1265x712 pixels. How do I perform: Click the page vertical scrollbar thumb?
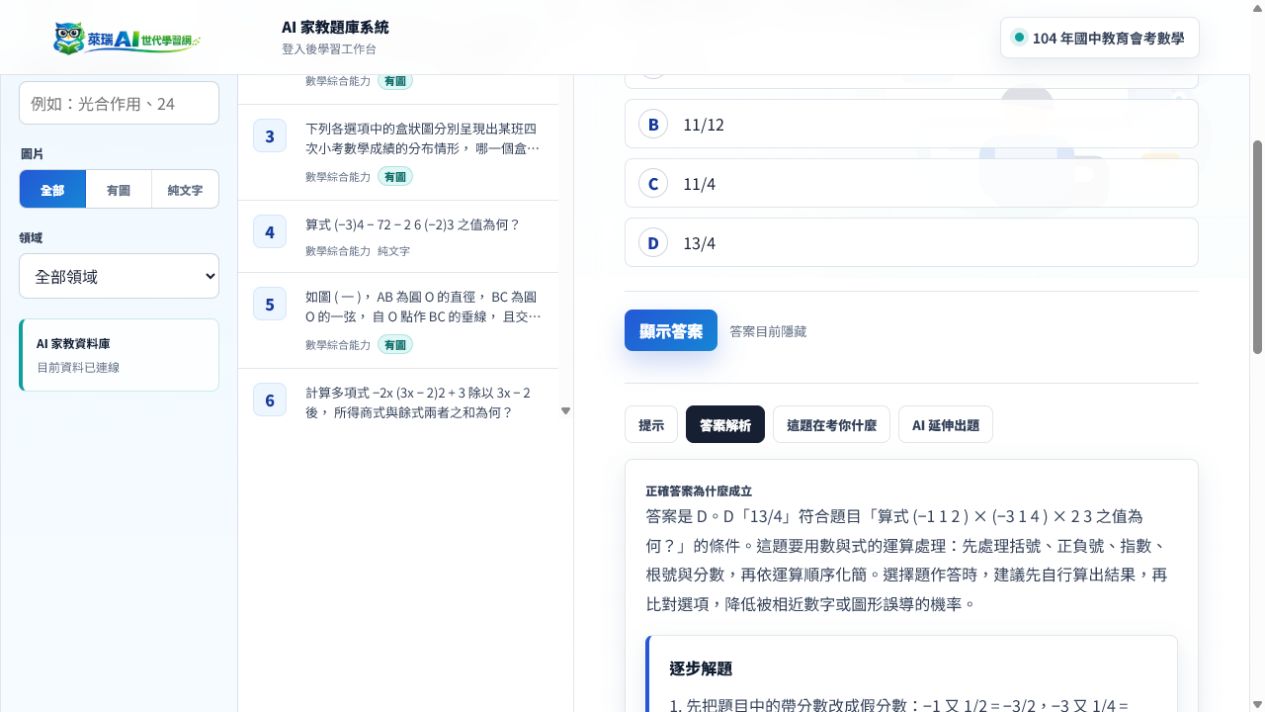(x=1257, y=246)
